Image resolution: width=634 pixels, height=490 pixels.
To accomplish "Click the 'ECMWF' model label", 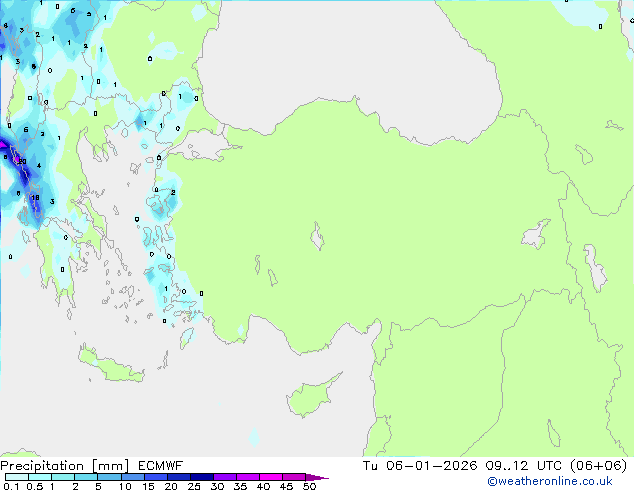I will (161, 466).
